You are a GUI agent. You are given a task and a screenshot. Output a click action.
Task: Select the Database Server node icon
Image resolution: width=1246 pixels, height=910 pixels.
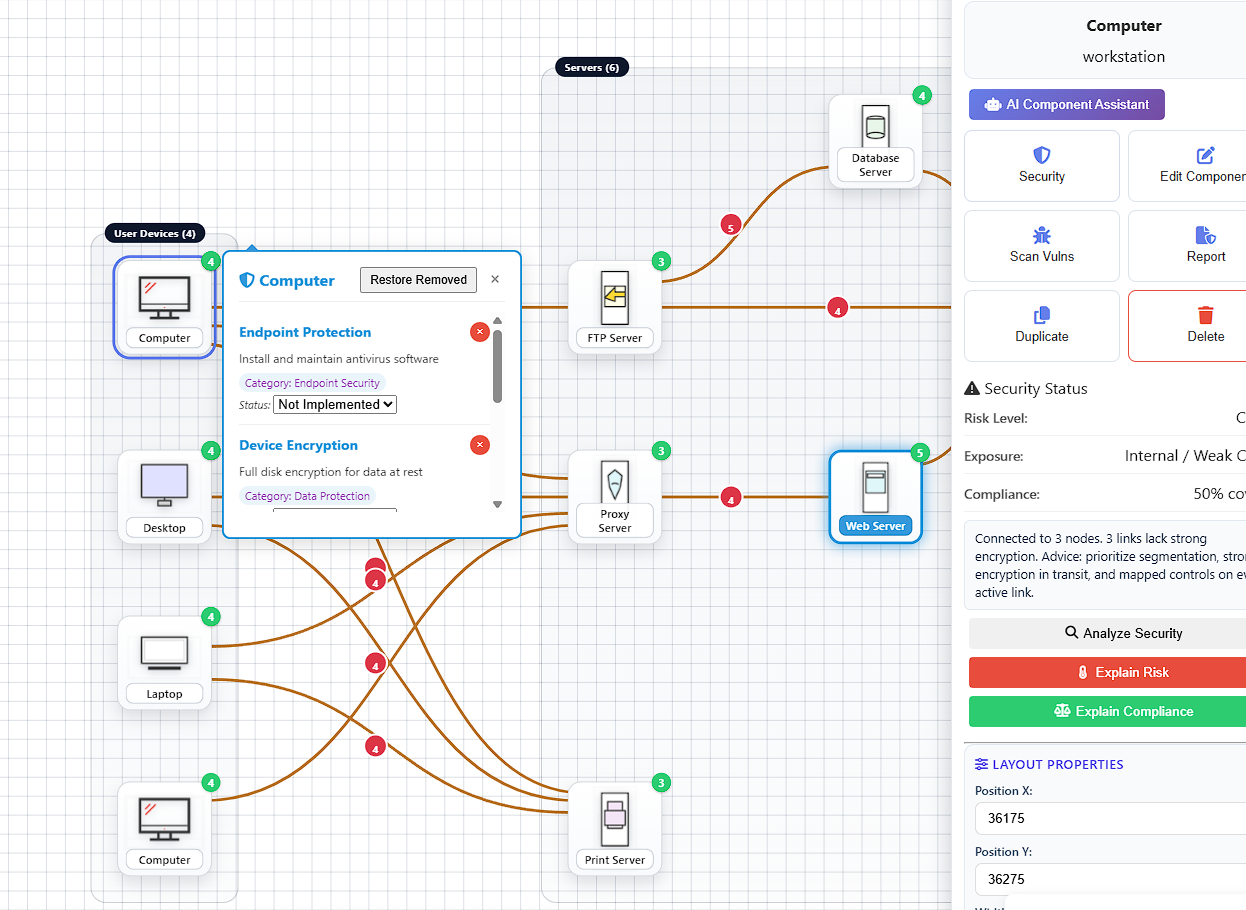(x=875, y=127)
